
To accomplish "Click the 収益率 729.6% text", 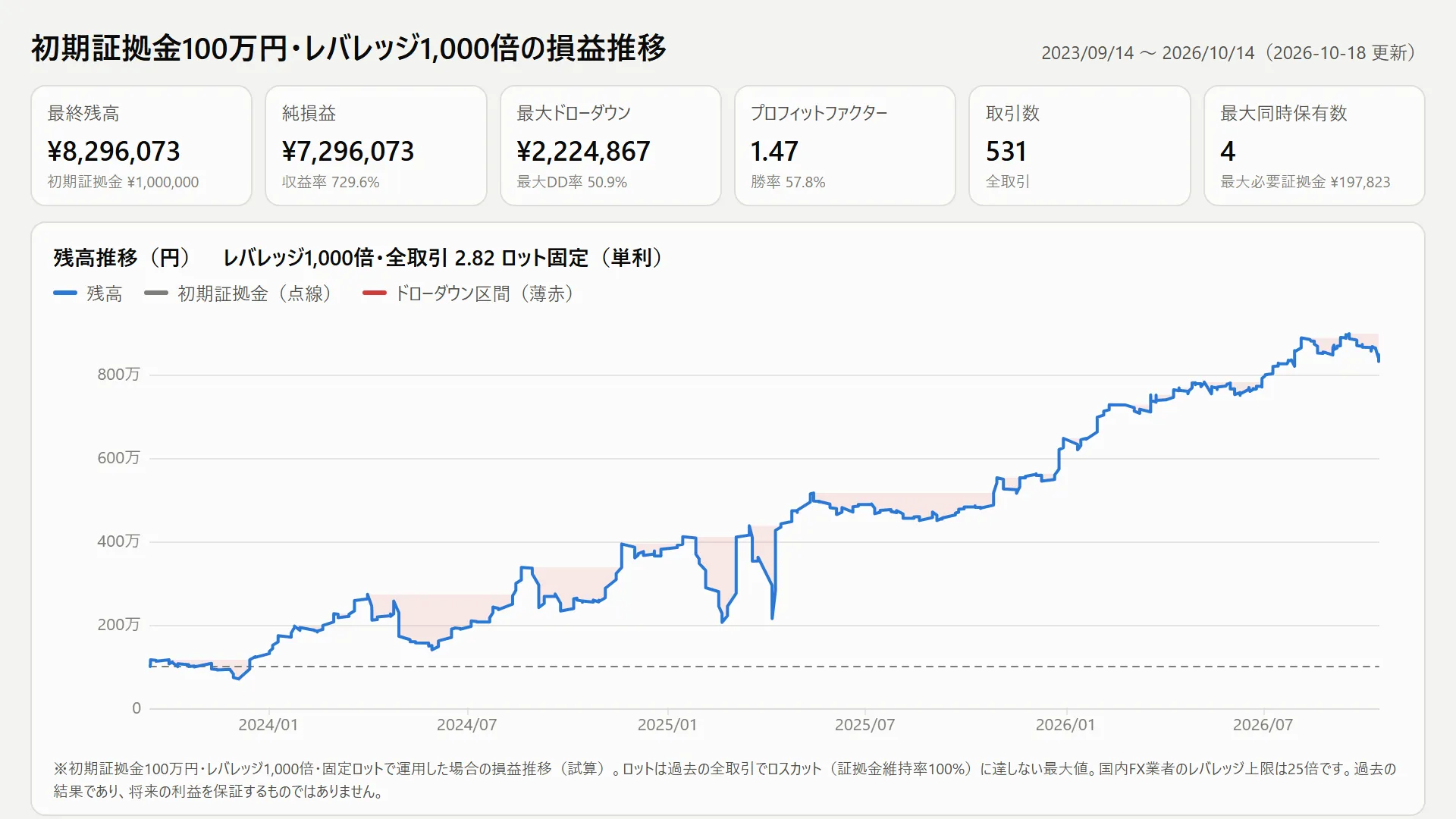I will (331, 182).
